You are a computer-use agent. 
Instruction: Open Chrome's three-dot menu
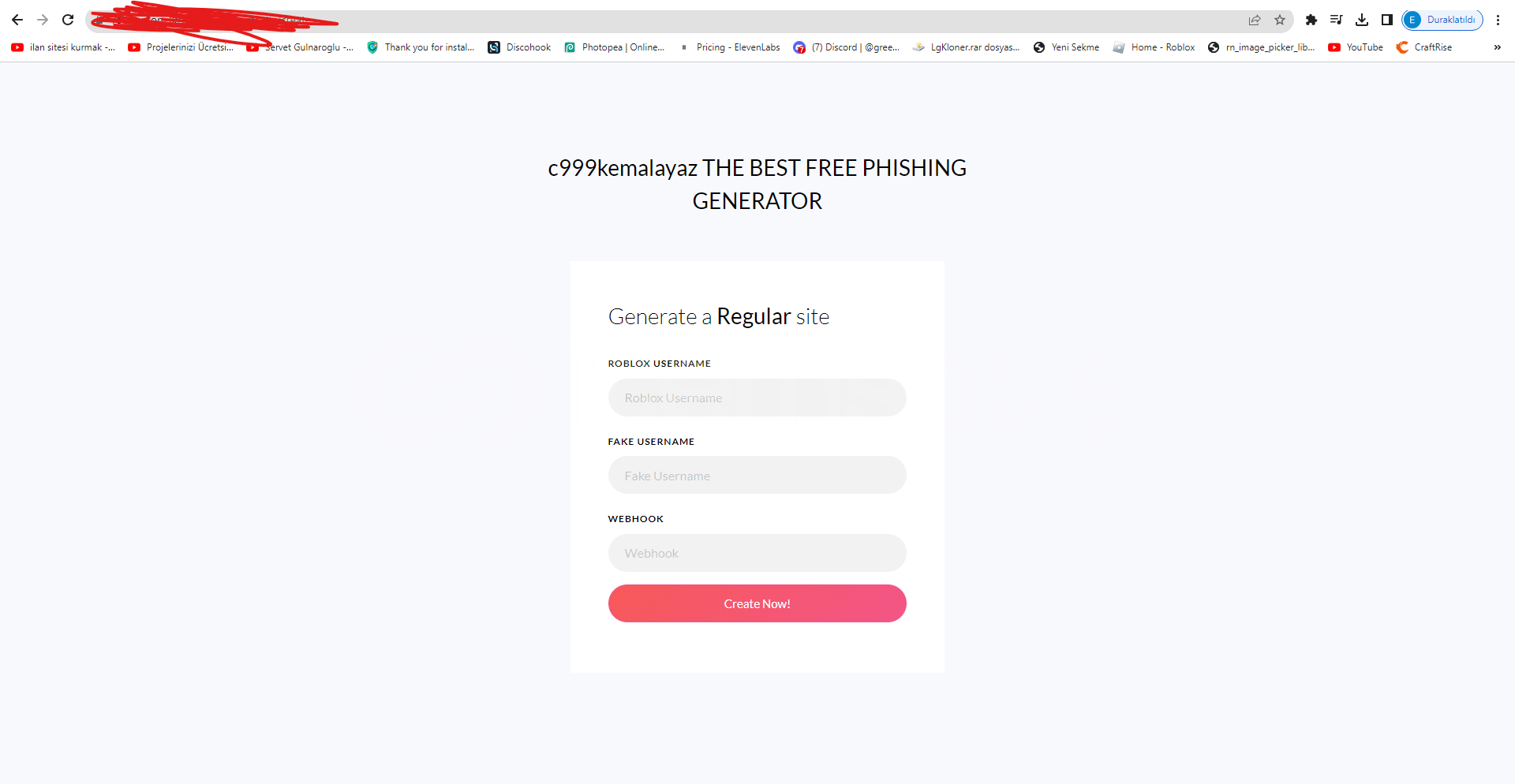1498,20
